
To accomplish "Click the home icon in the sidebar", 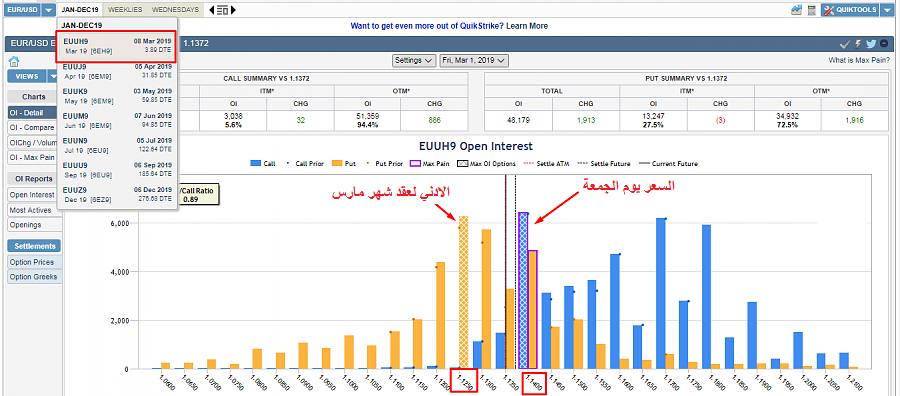I will point(14,62).
